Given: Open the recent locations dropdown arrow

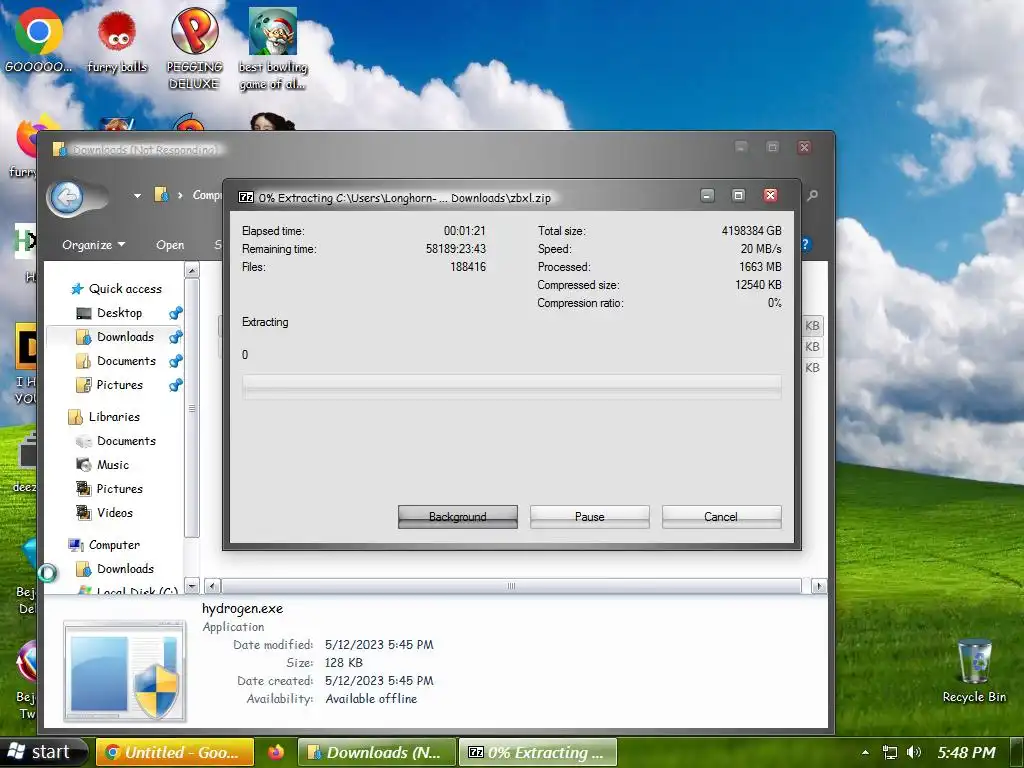Looking at the screenshot, I should point(137,195).
